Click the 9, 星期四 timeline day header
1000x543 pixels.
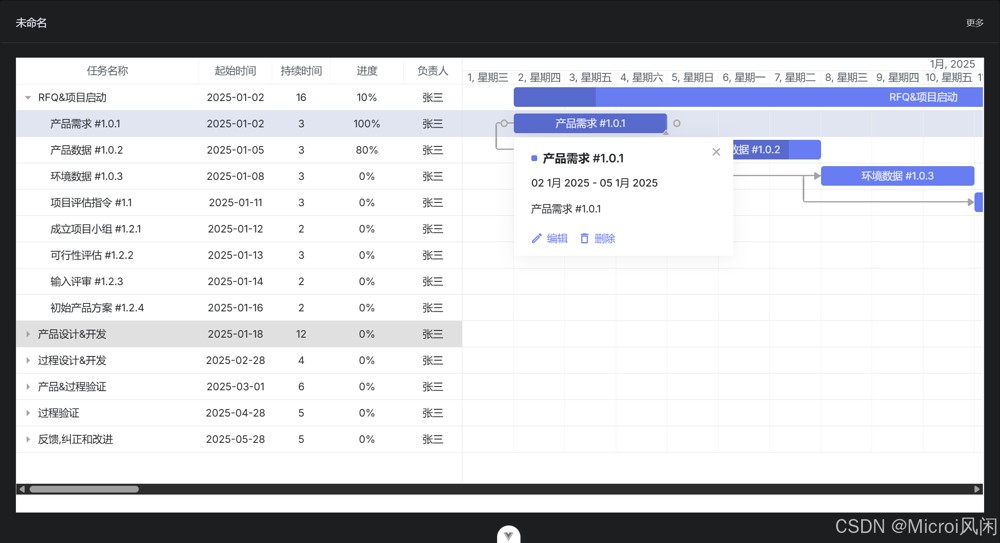pos(897,77)
